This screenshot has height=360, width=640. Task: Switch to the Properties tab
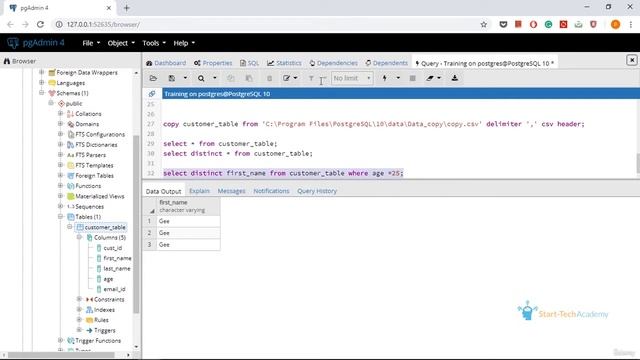click(x=213, y=63)
